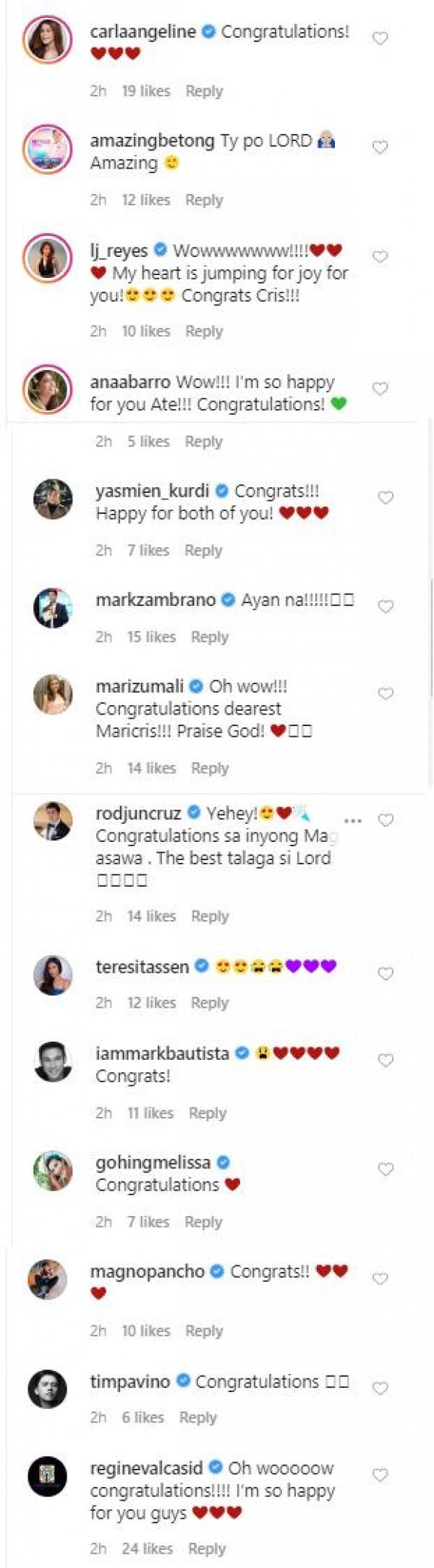Heart the comment by reginevalcasid
The height and width of the screenshot is (1568, 434).
(x=380, y=1475)
